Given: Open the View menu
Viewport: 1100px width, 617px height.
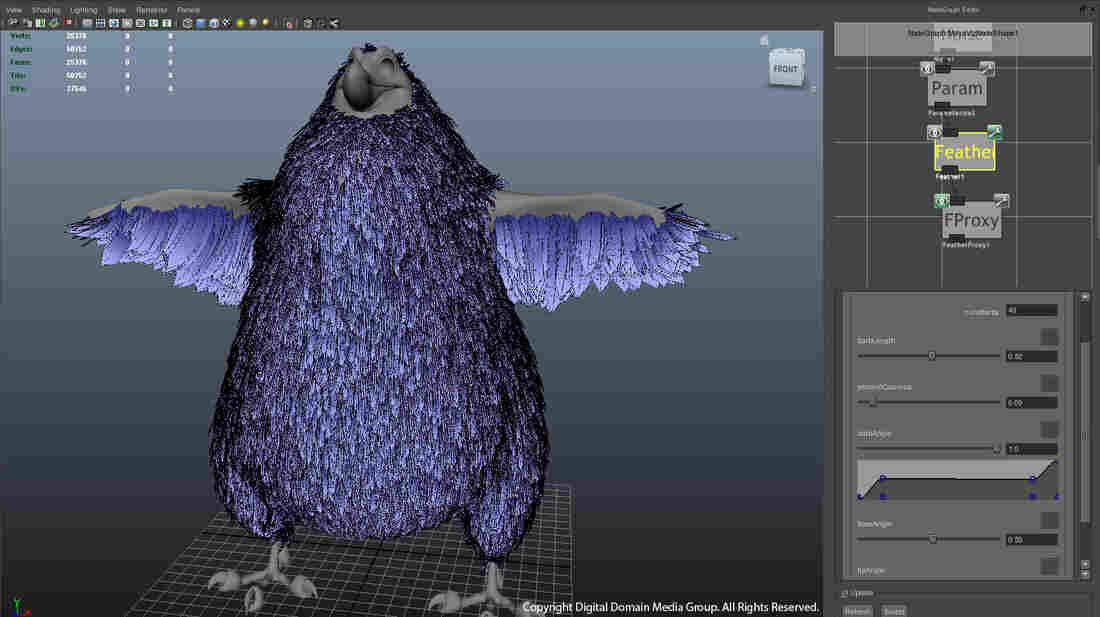Looking at the screenshot, I should coord(14,10).
